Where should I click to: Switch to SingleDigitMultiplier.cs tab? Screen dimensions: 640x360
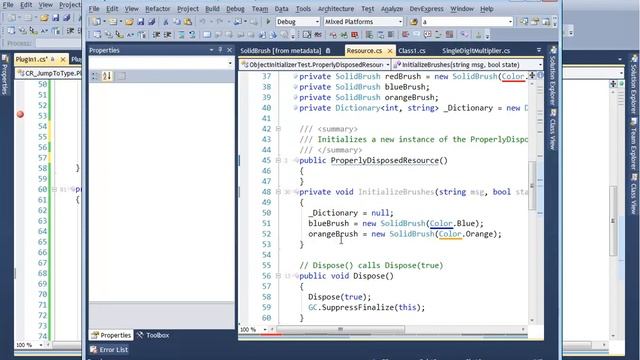[476, 51]
